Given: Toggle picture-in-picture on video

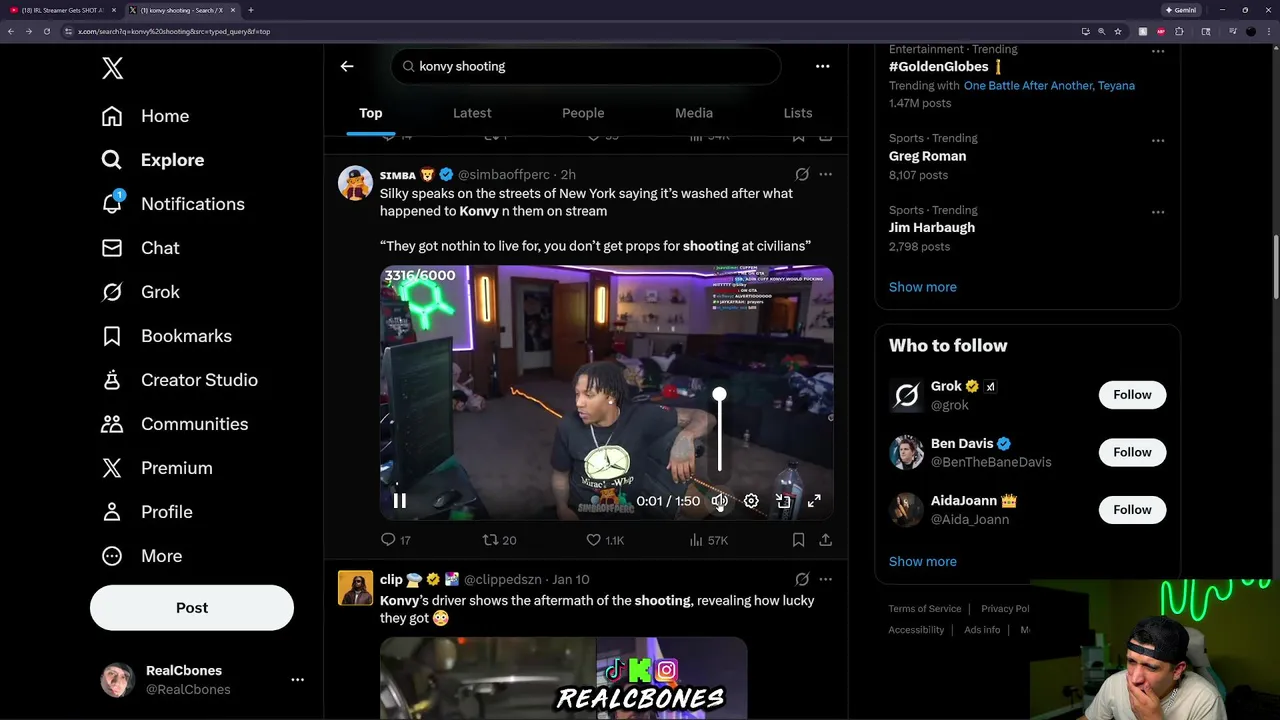Looking at the screenshot, I should (x=783, y=501).
